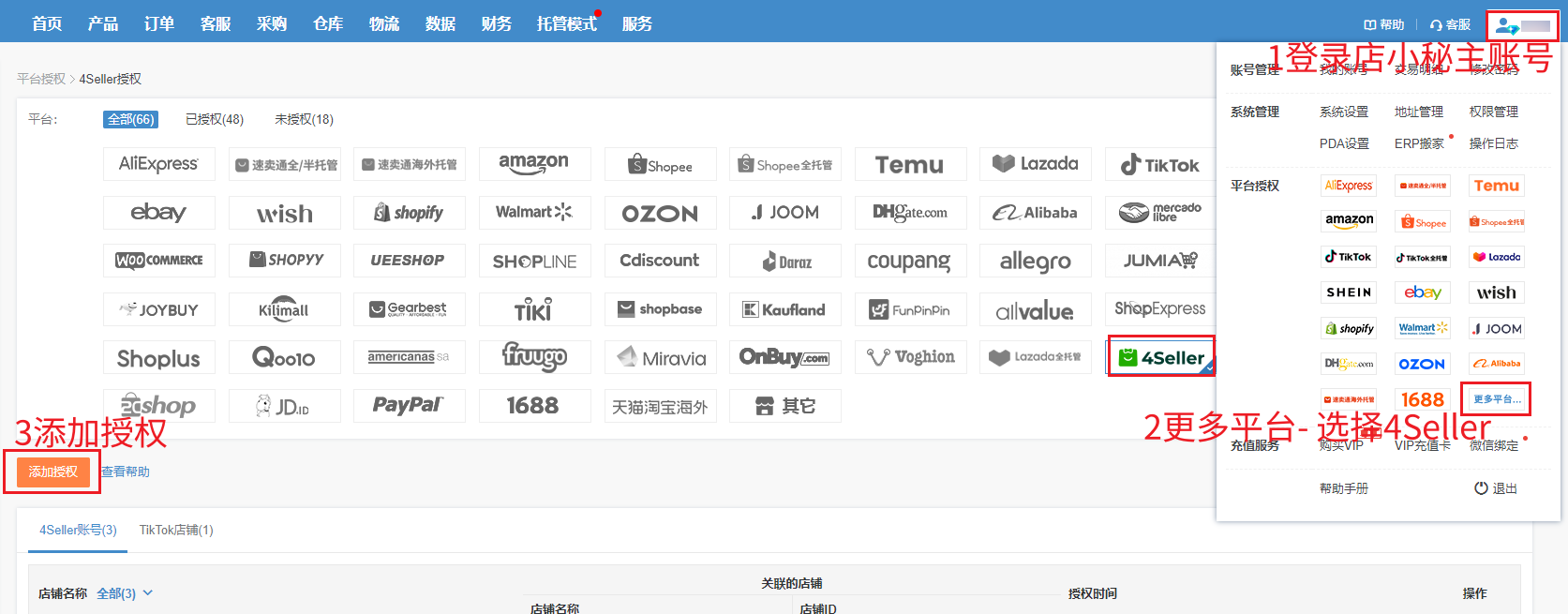Switch to the 4Seller账号(3) tab
Screen dimensions: 1568x614
78,530
